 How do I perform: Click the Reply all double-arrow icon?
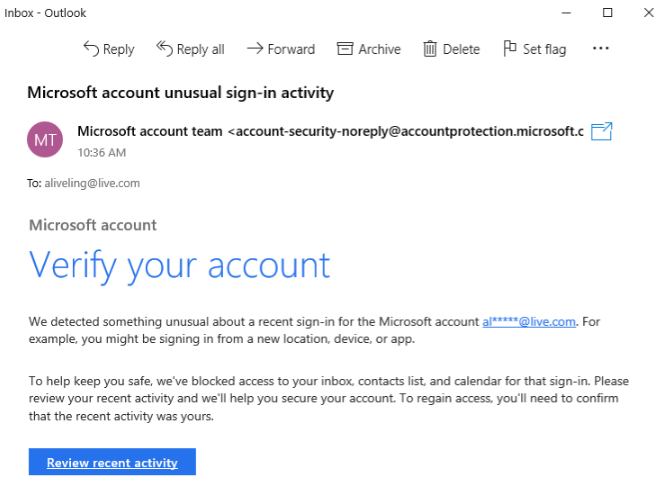click(x=164, y=48)
